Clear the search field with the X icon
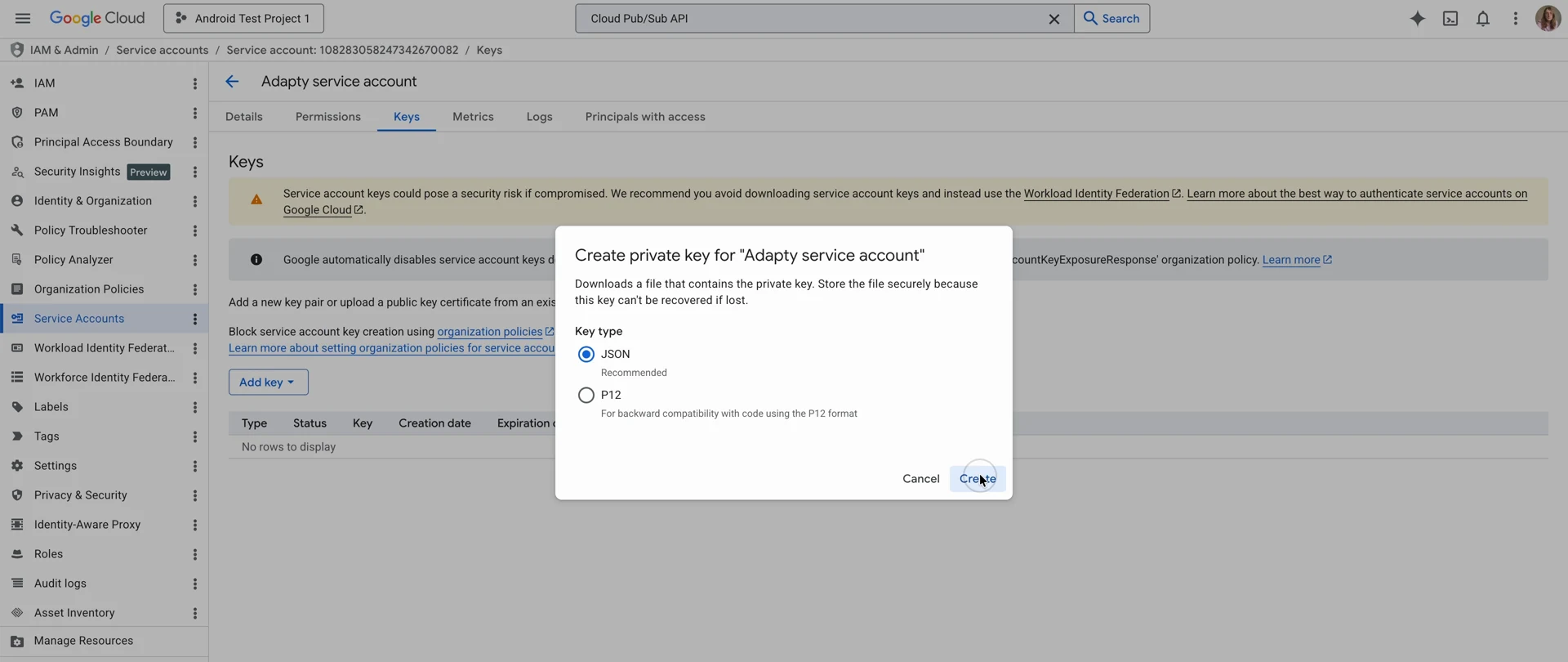Viewport: 1568px width, 662px height. pyautogui.click(x=1054, y=19)
